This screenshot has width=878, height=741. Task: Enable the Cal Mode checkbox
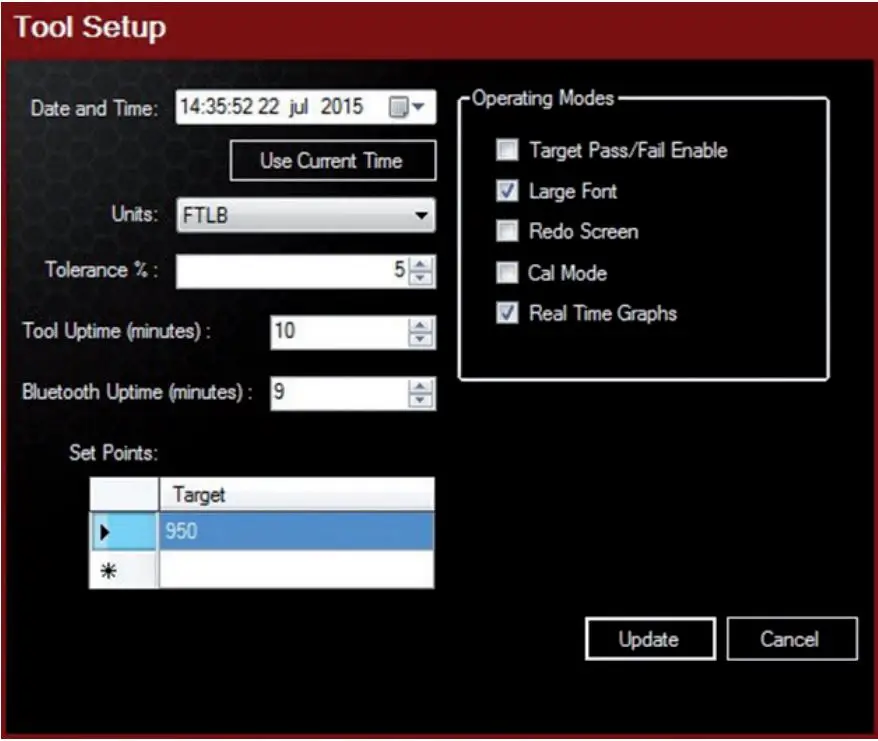pos(507,273)
